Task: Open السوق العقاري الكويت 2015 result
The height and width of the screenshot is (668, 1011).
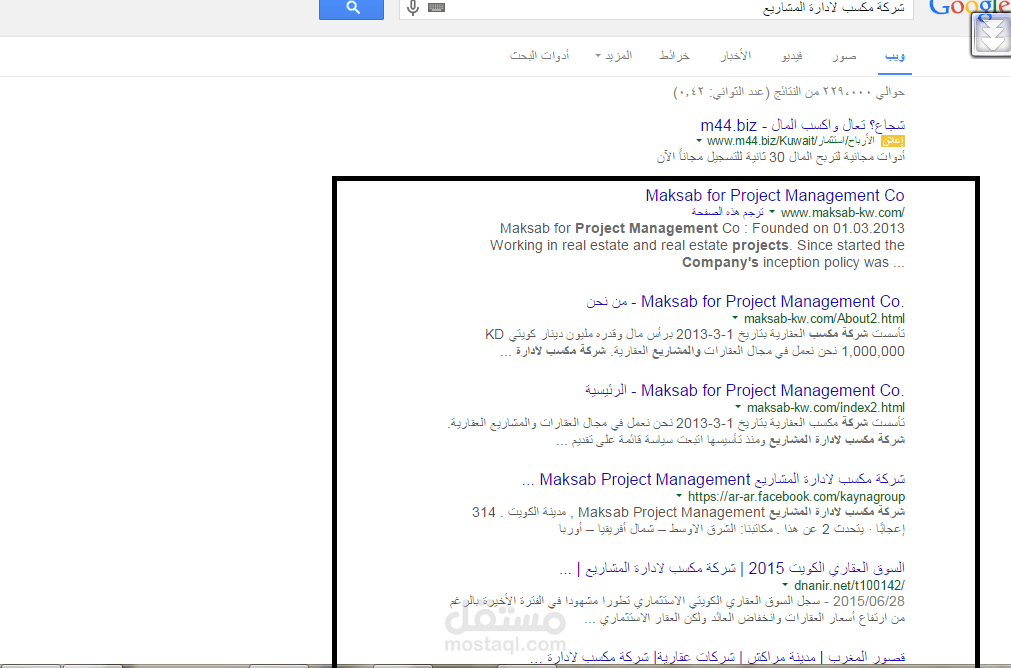Action: 732,568
